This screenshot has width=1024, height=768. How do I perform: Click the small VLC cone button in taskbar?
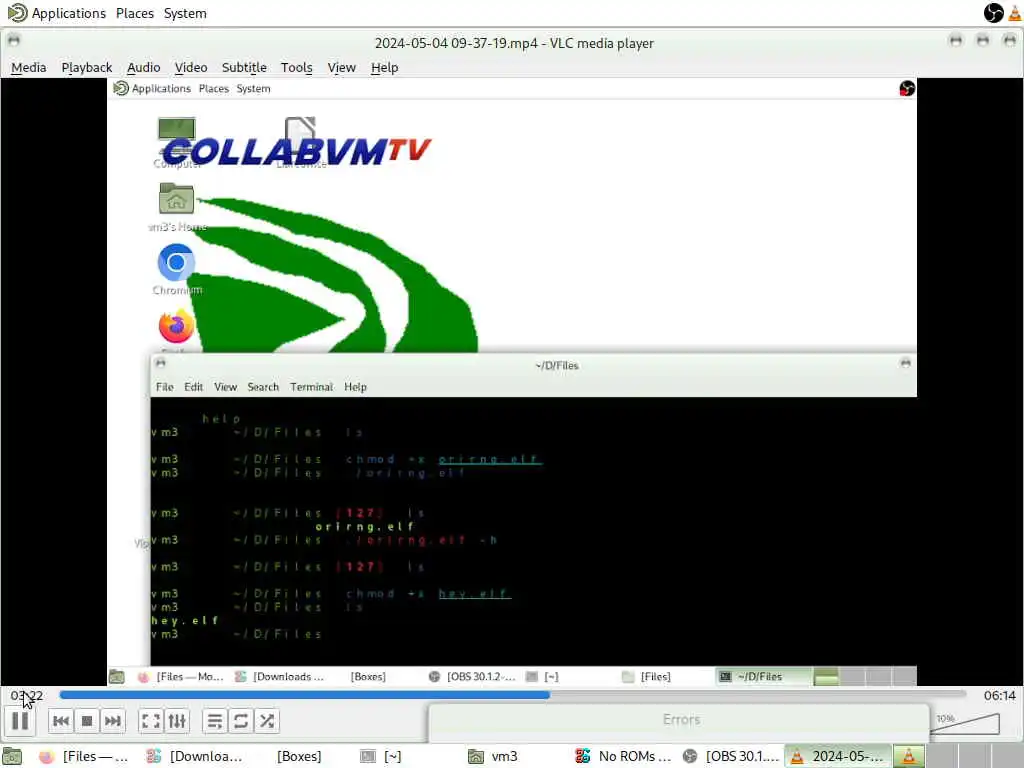pyautogui.click(x=908, y=756)
